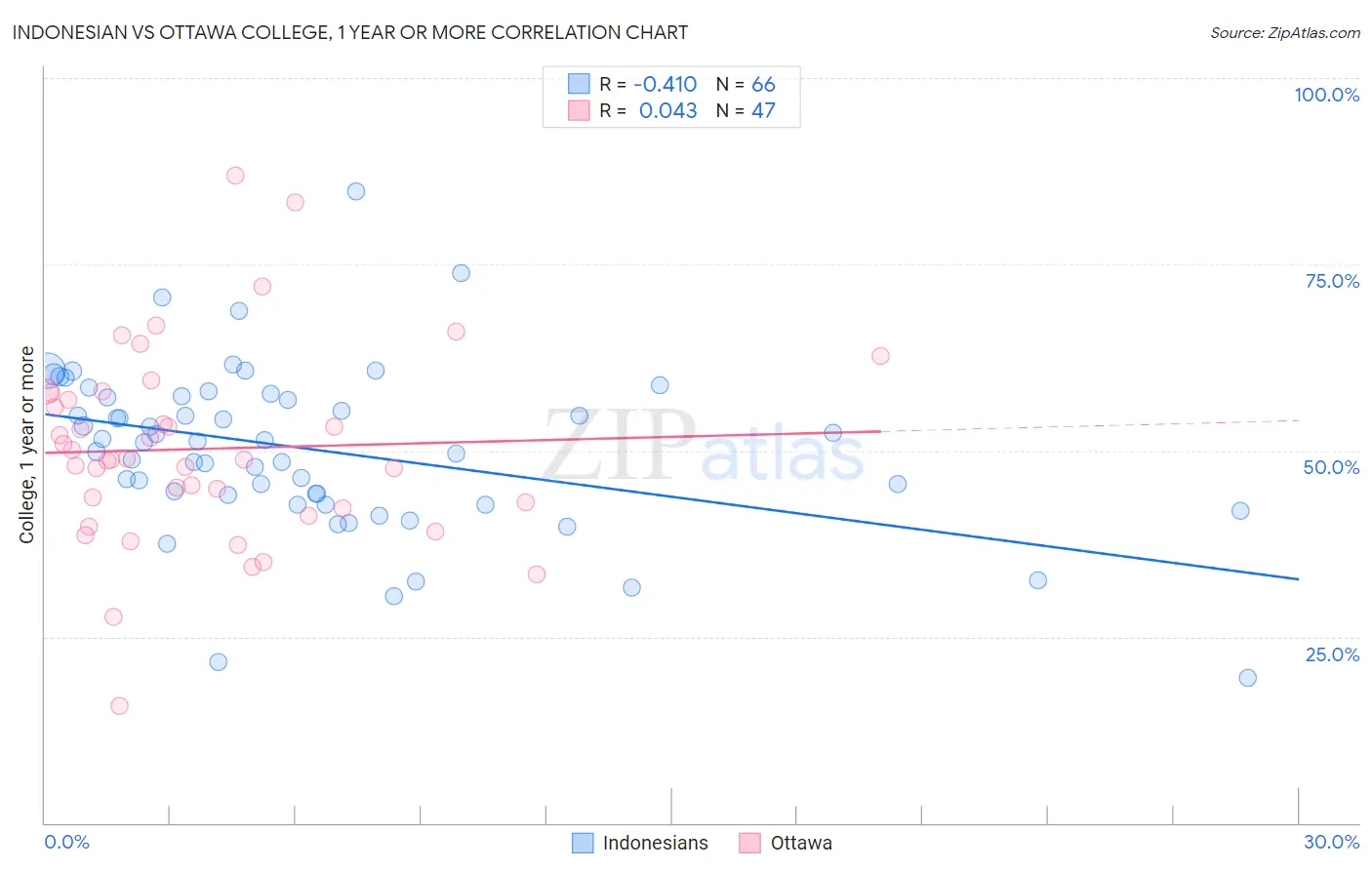Select the Indonesians legend label

(655, 843)
